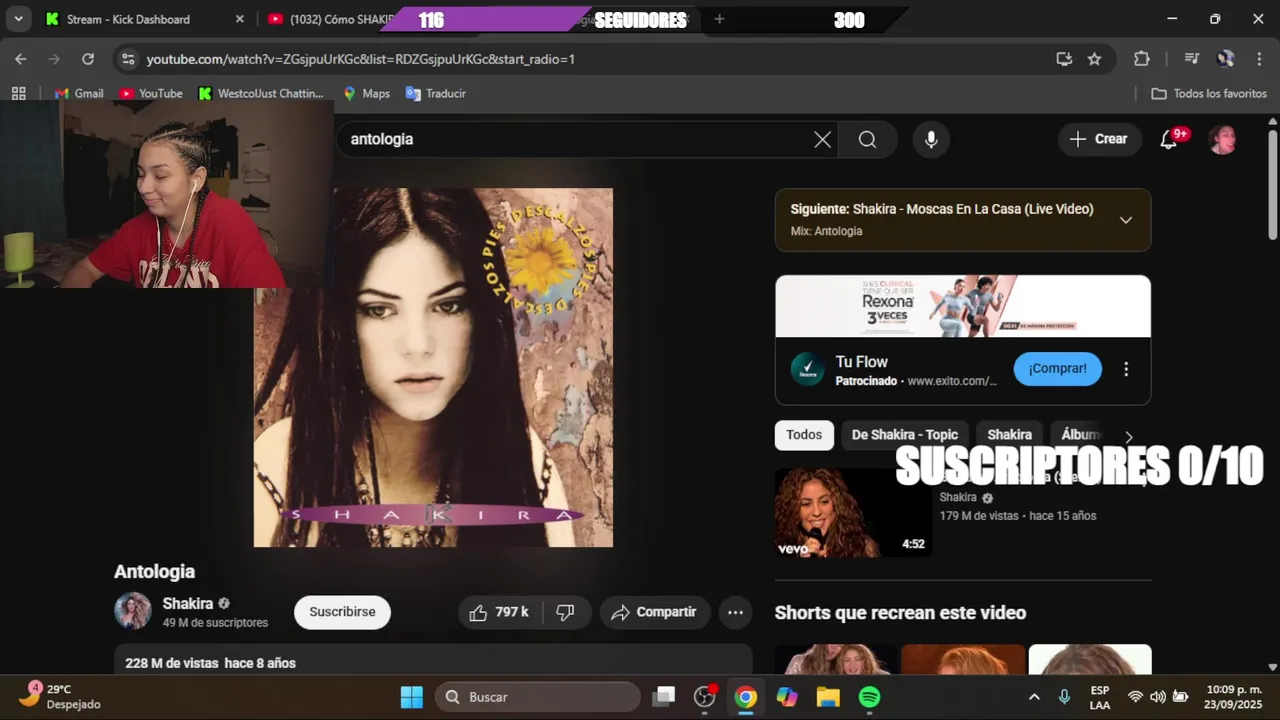Open the Shakira vevo video thumbnail 4:52

pyautogui.click(x=853, y=513)
